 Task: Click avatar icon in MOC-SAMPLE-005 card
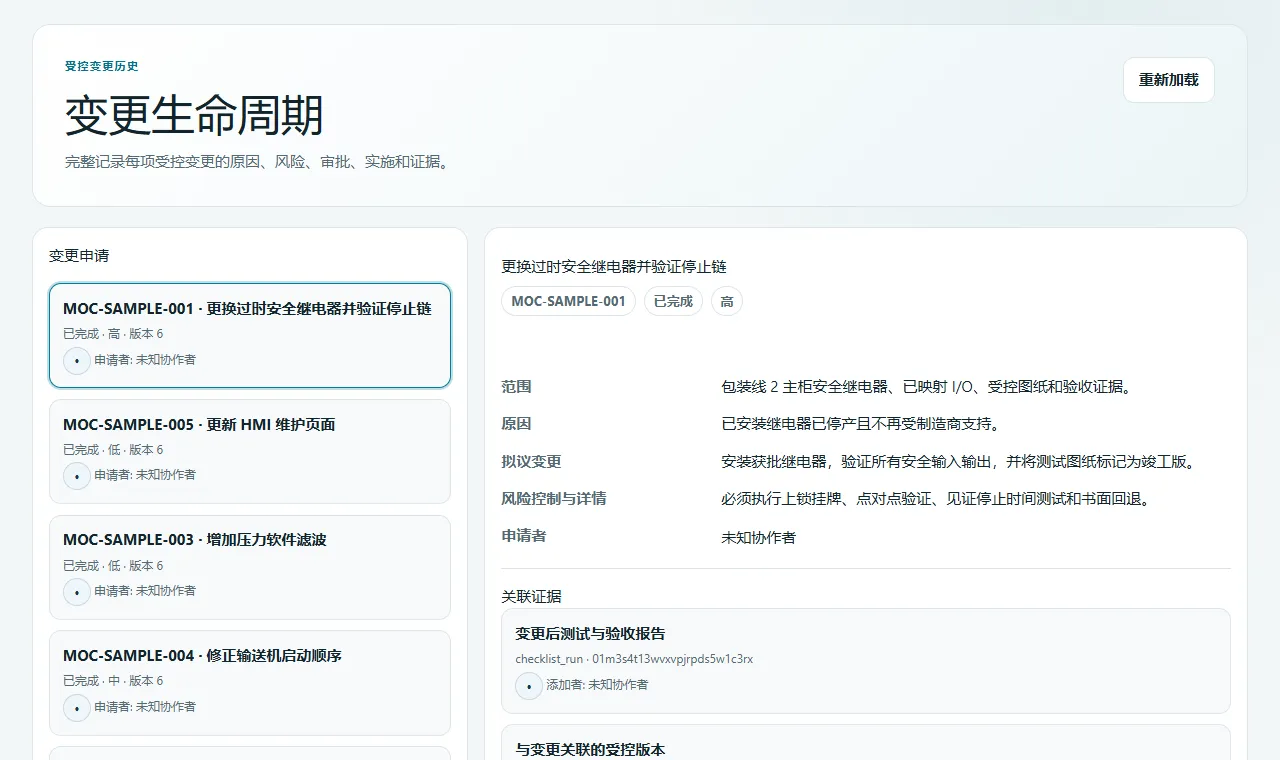coord(77,476)
